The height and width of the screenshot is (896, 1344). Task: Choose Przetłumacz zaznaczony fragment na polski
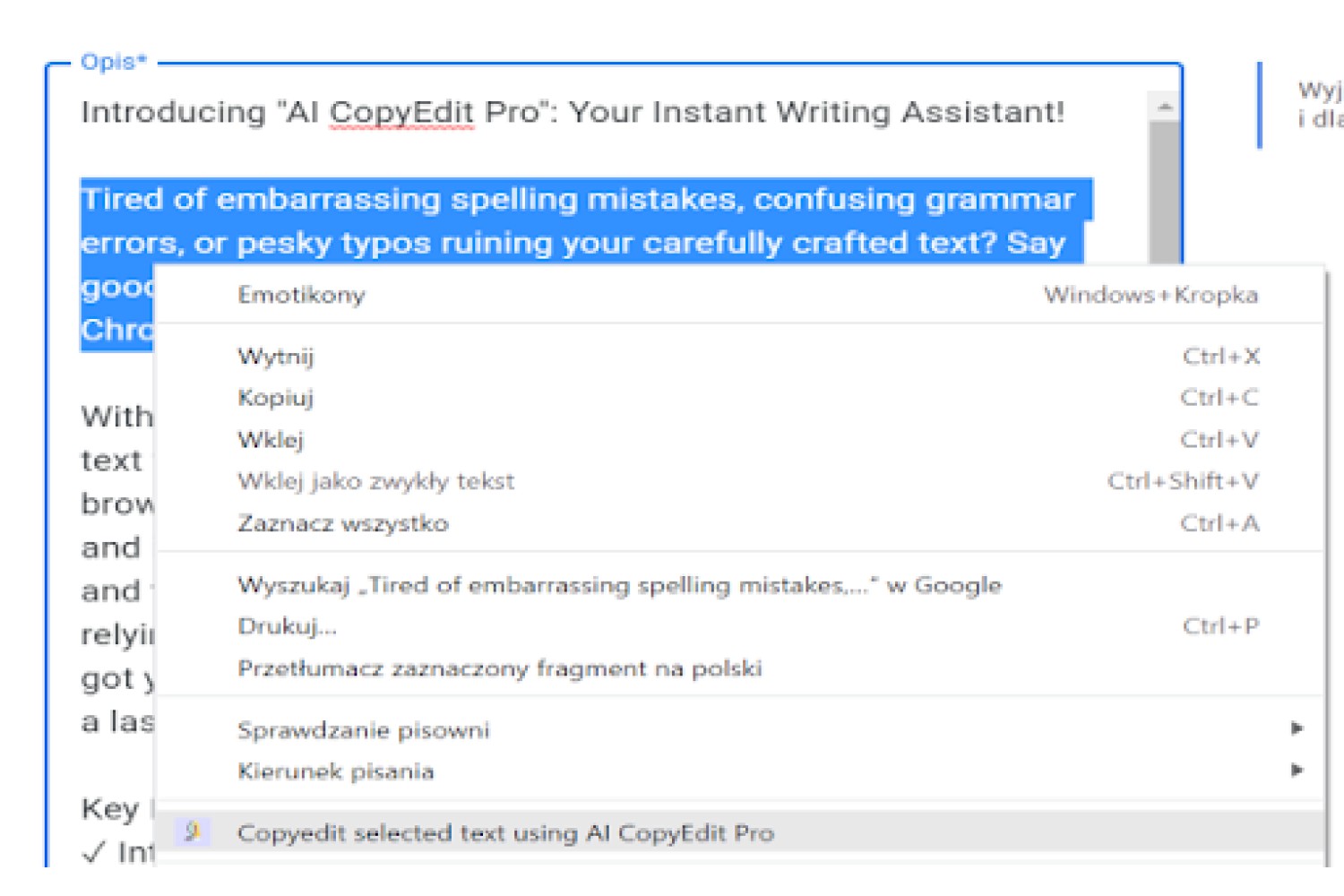coord(740,668)
